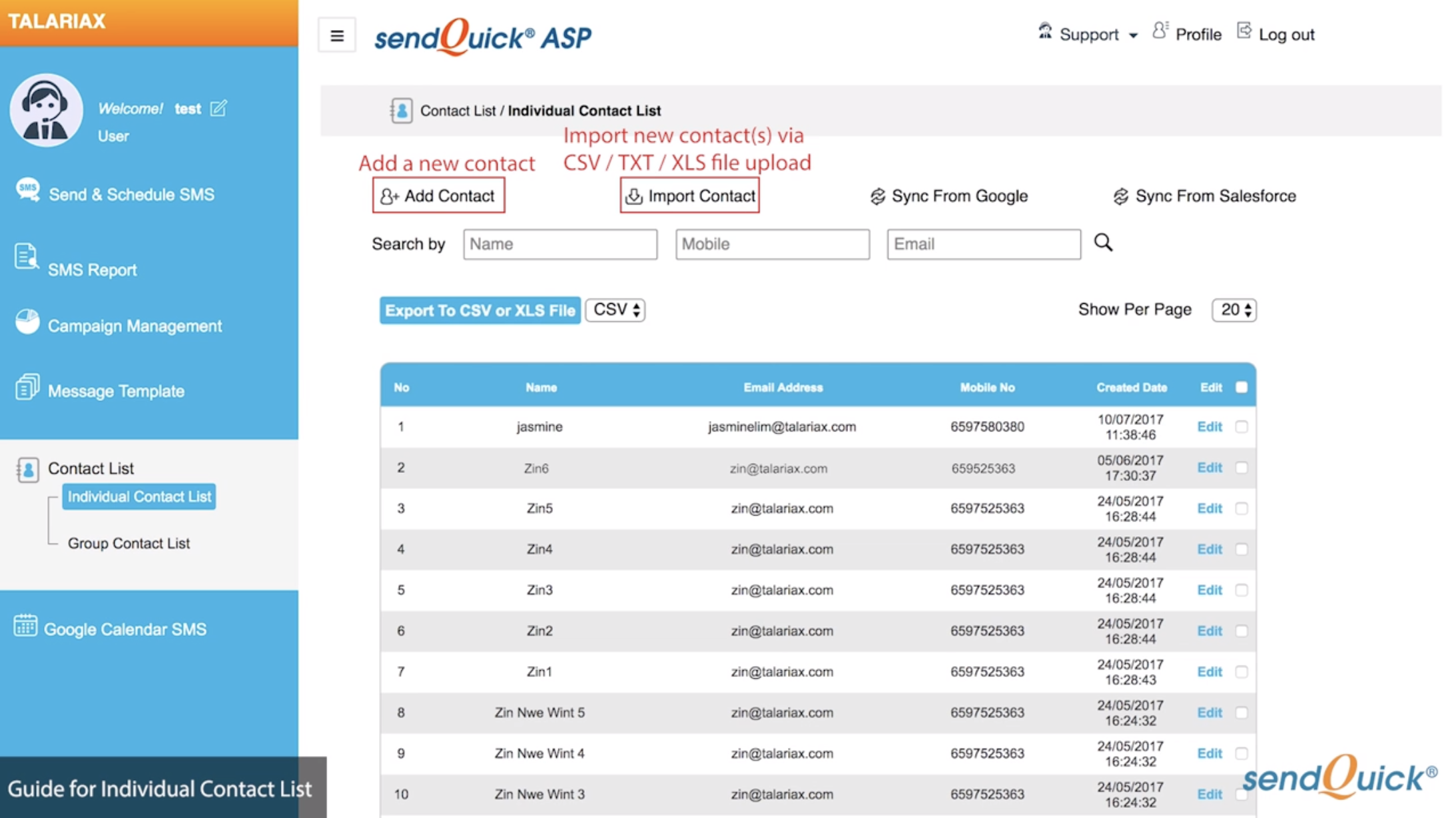Screen dimensions: 1456x818
Task: Check the box for Zin6 row
Action: 1242,468
